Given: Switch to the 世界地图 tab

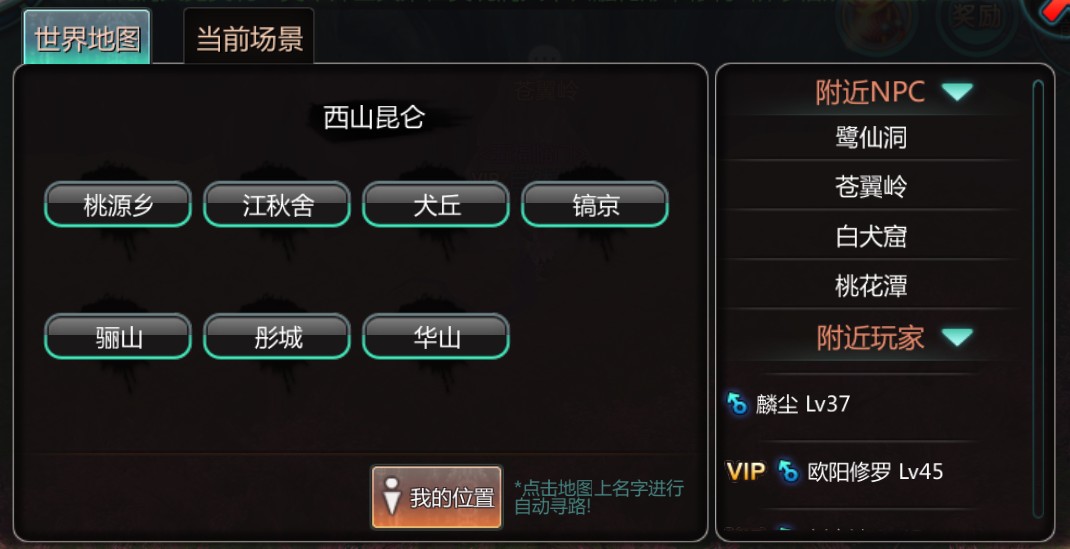Looking at the screenshot, I should (87, 38).
